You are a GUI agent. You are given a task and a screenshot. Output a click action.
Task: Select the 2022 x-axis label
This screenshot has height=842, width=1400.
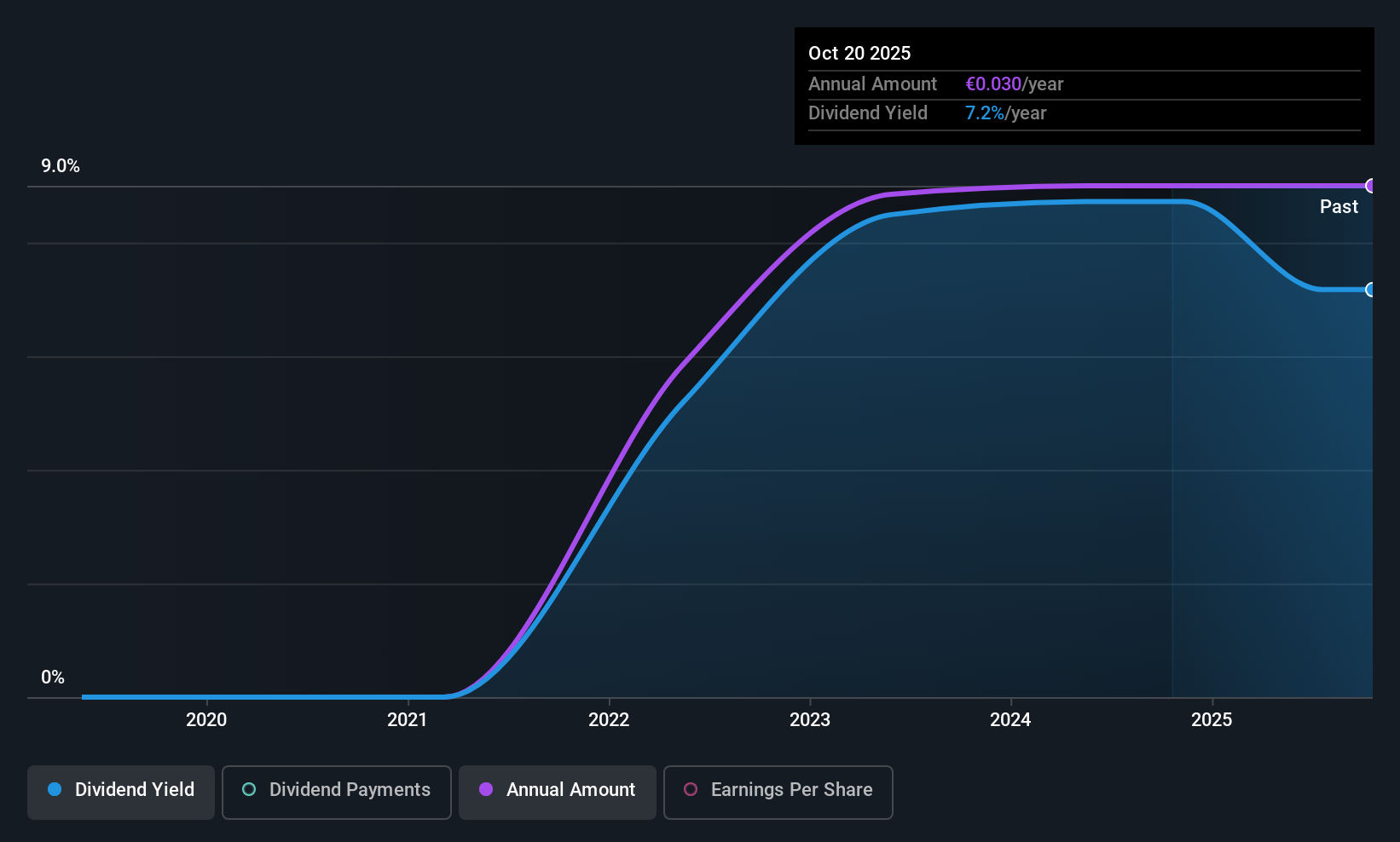tap(609, 720)
